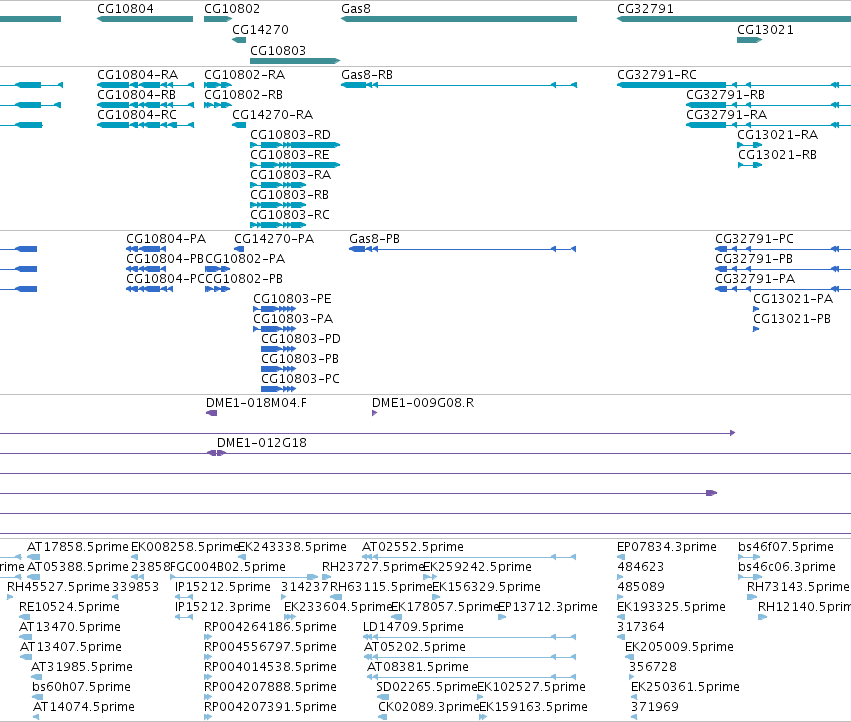Image resolution: width=851 pixels, height=722 pixels.
Task: Select transcript CG10803-RE
Action: pyautogui.click(x=295, y=165)
